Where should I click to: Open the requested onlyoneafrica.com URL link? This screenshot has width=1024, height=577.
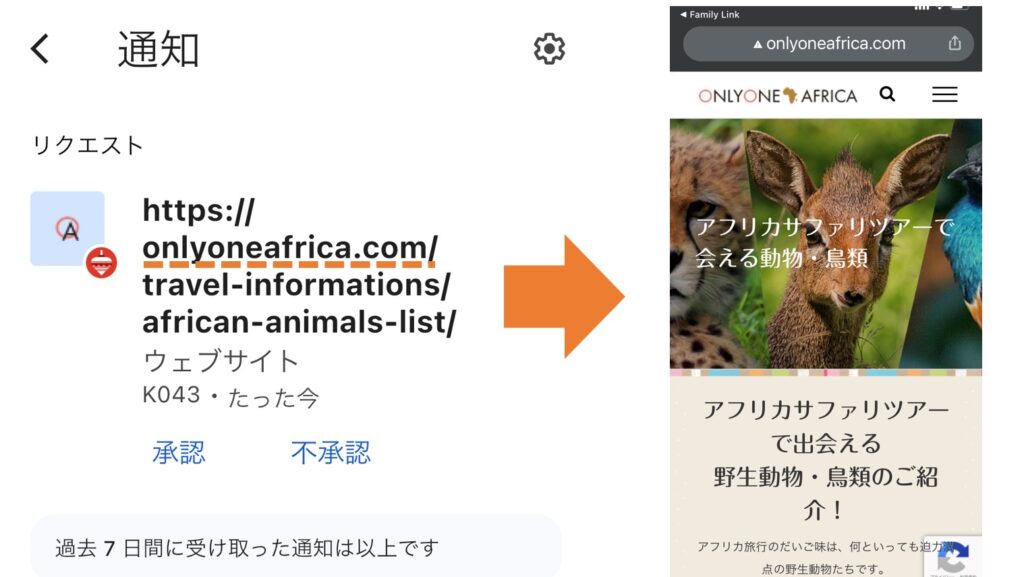click(299, 266)
